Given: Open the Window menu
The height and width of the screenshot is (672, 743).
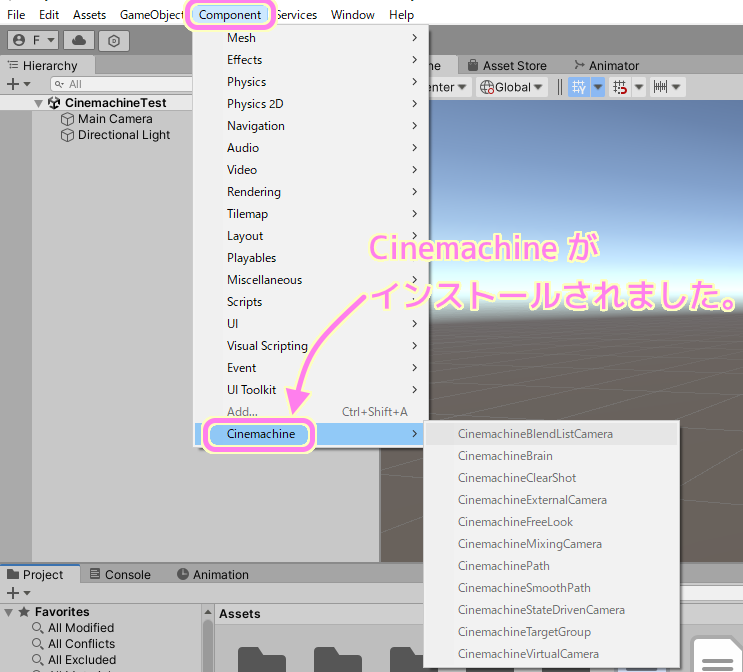Looking at the screenshot, I should 353,15.
